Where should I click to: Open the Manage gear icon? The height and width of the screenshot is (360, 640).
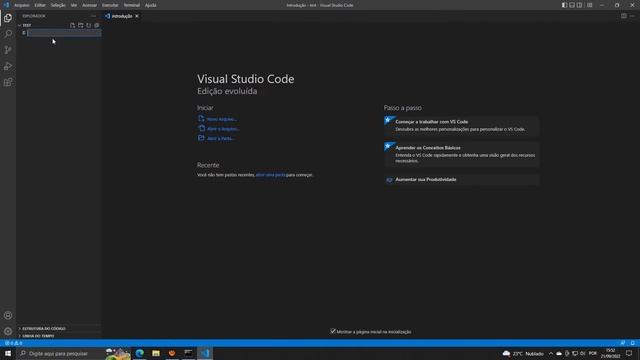(8, 331)
